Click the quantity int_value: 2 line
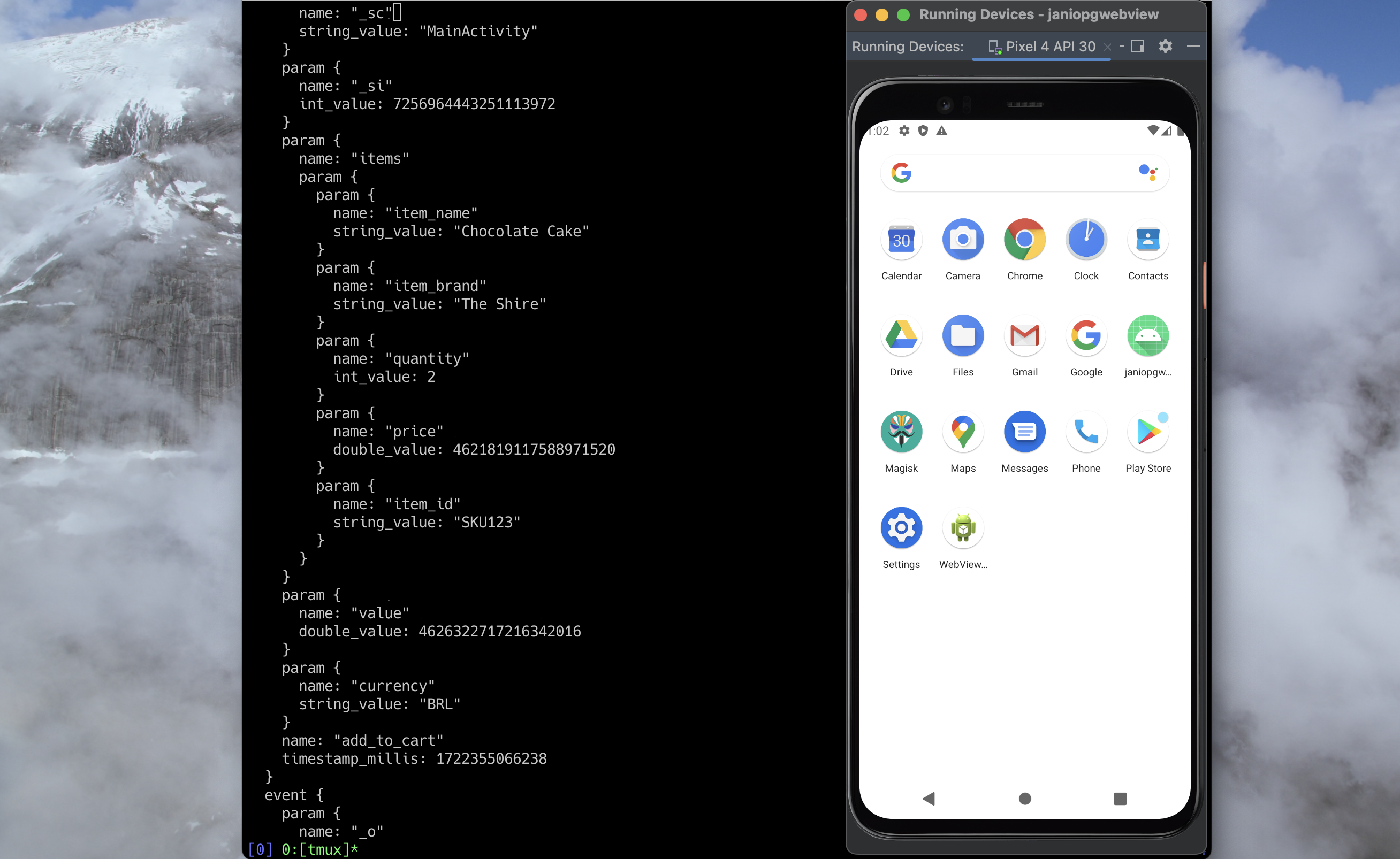 [x=384, y=377]
